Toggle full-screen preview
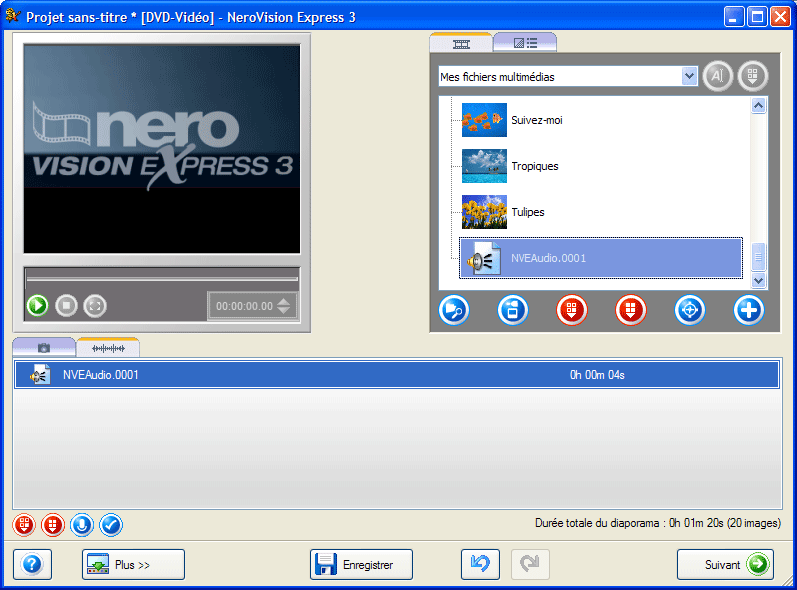 [x=95, y=306]
